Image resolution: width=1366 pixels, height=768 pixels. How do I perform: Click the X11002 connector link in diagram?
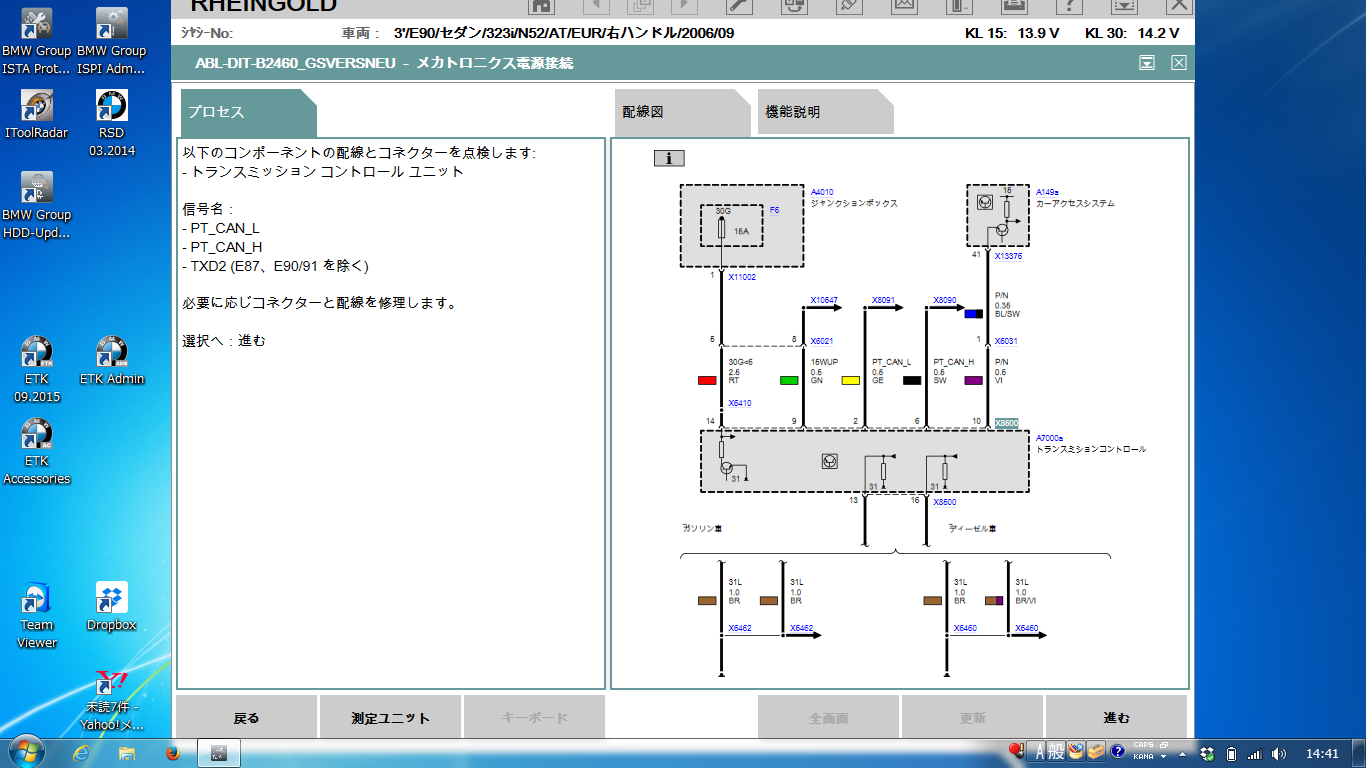(x=742, y=277)
